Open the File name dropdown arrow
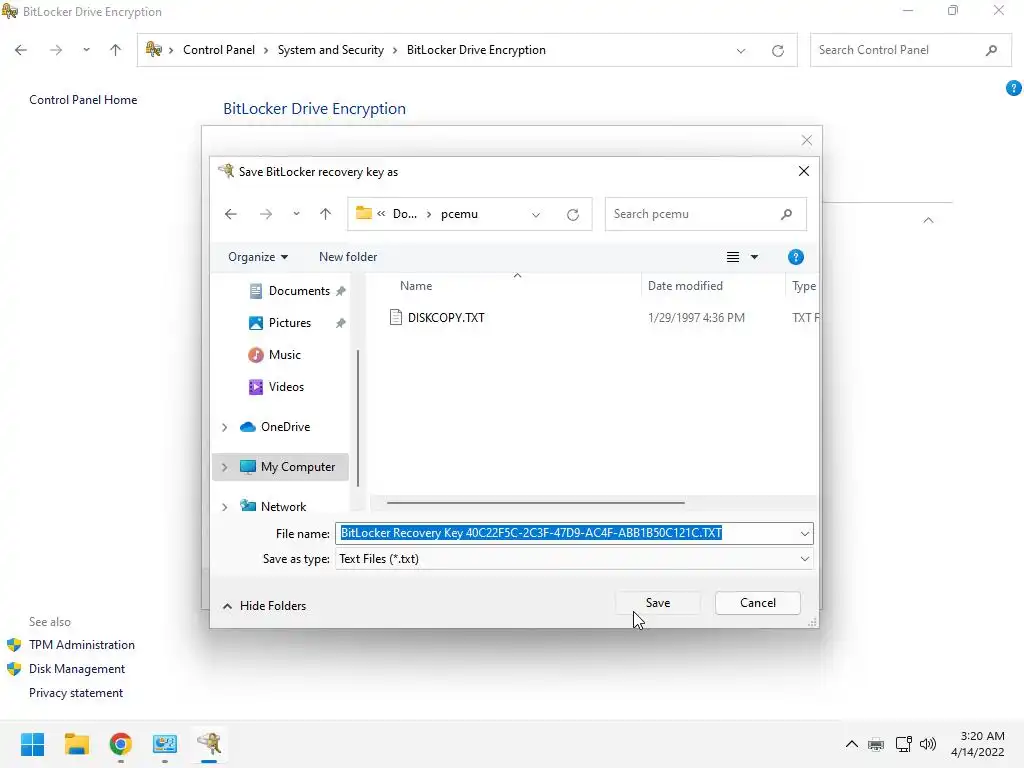 coord(805,534)
